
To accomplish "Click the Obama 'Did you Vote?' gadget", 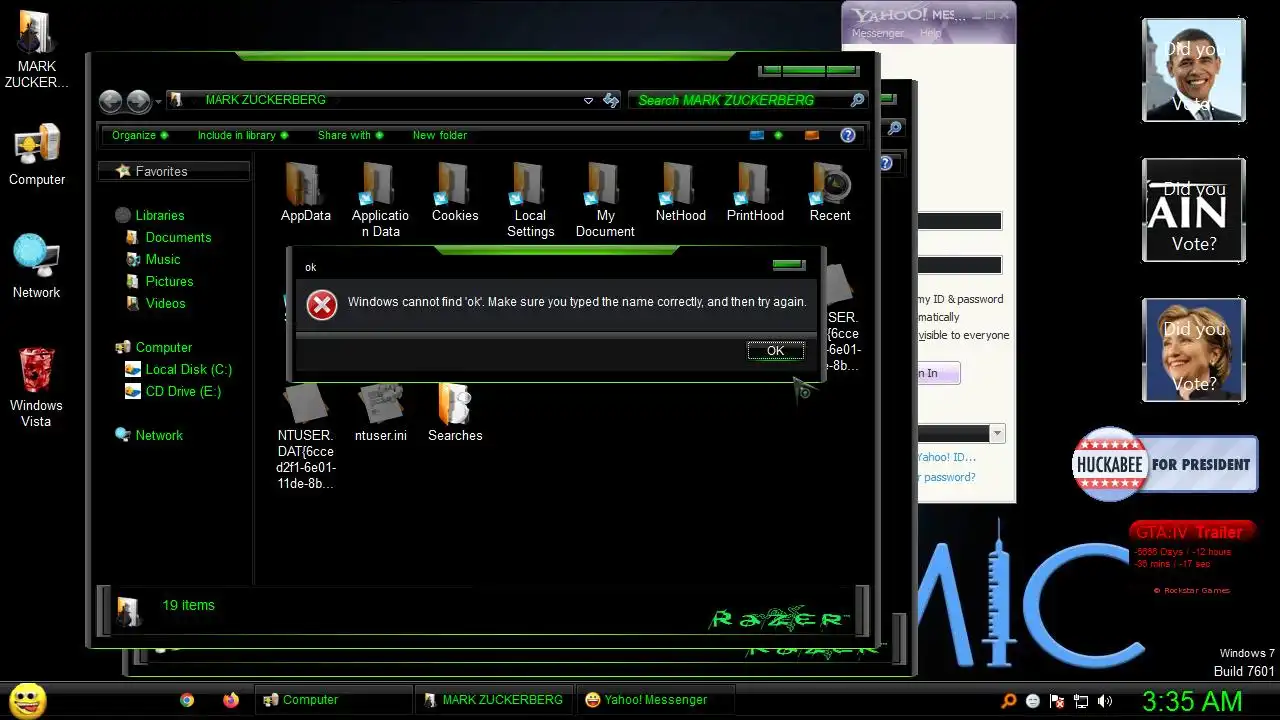I will coord(1194,70).
